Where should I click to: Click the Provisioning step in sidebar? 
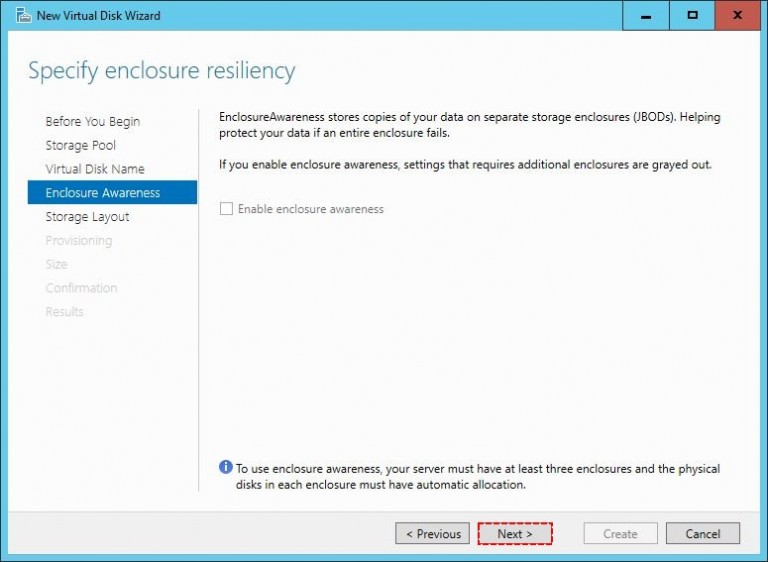pos(78,241)
